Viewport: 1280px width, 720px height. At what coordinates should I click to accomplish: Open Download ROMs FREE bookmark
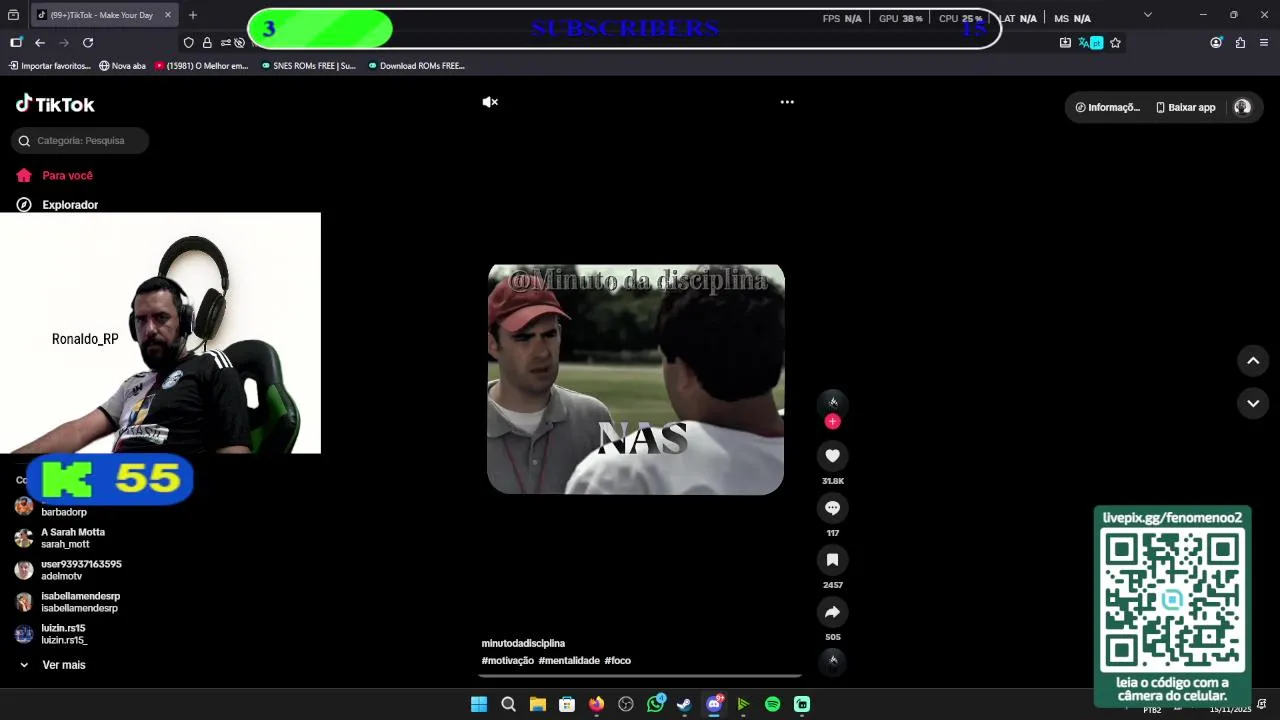(416, 66)
